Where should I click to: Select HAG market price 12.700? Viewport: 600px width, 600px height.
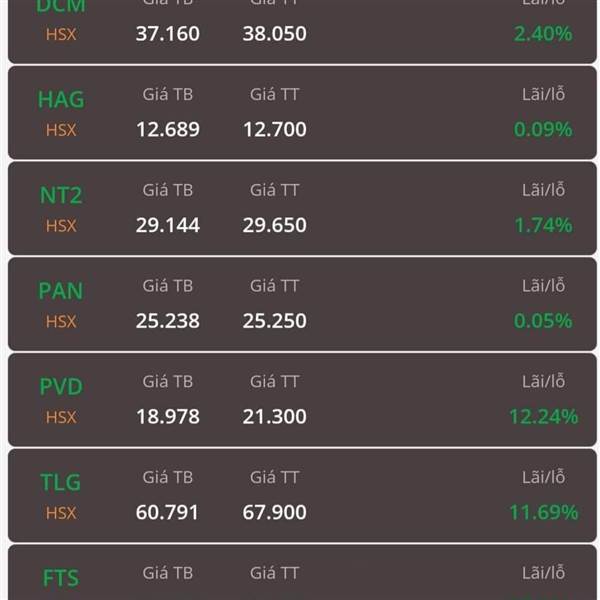(275, 129)
